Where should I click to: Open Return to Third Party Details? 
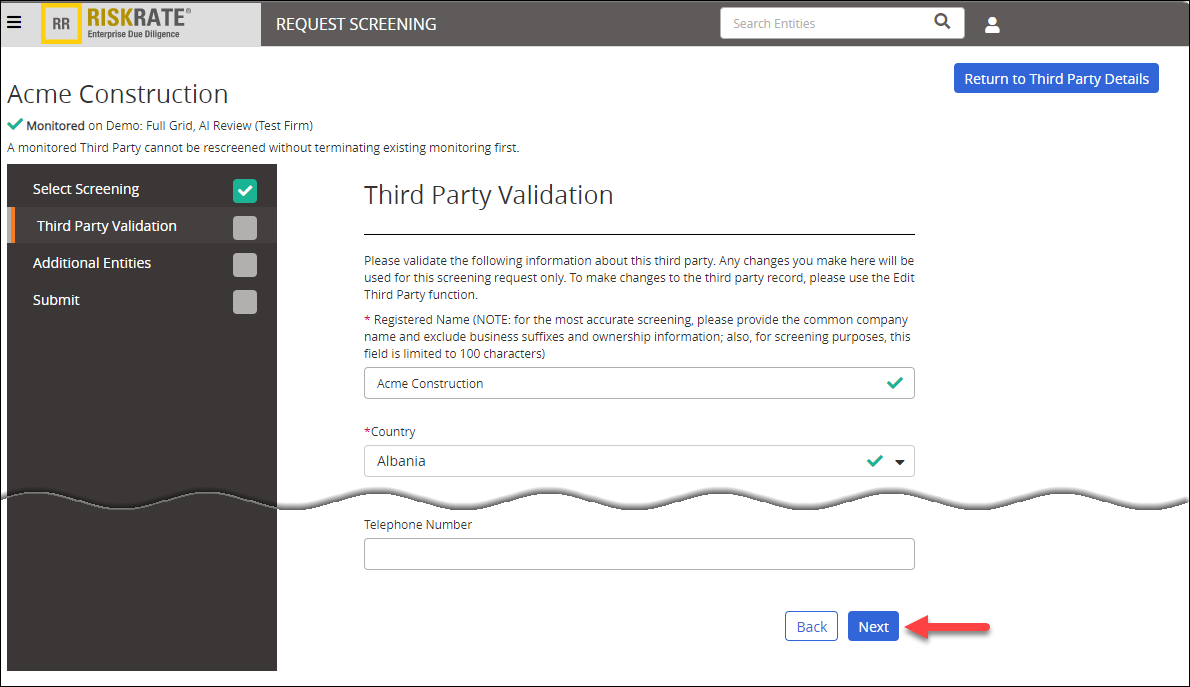(x=1056, y=78)
